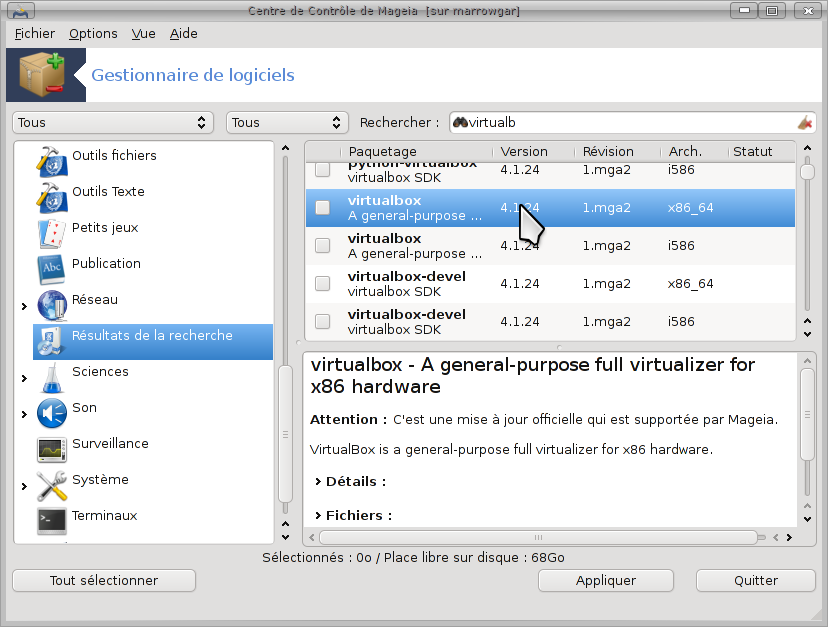
Task: Open the Vue menu
Action: click(144, 33)
